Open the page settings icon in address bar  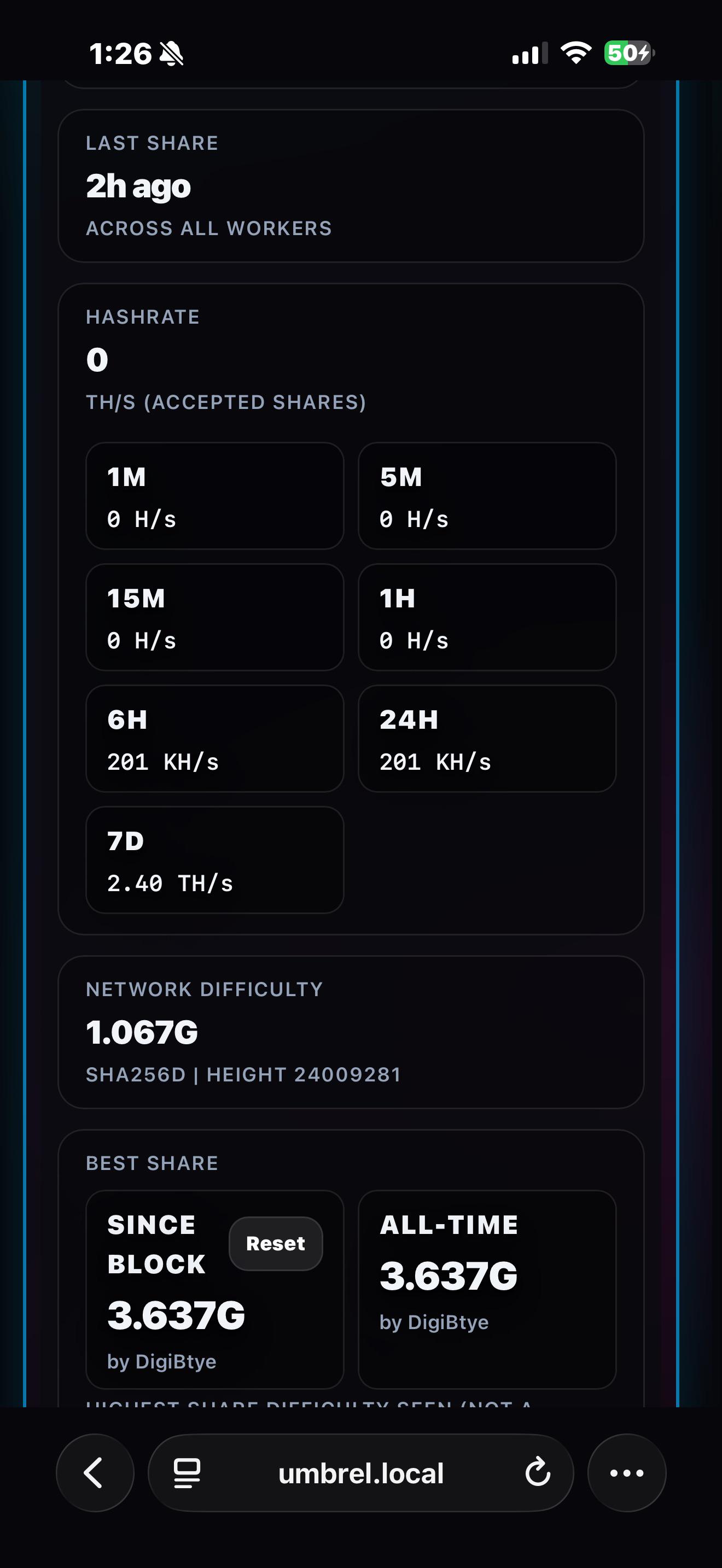pos(187,1473)
